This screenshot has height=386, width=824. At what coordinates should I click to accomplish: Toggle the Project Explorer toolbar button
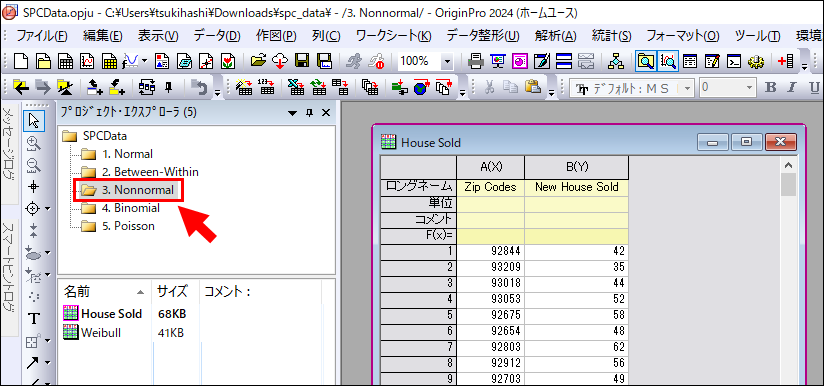coord(645,61)
